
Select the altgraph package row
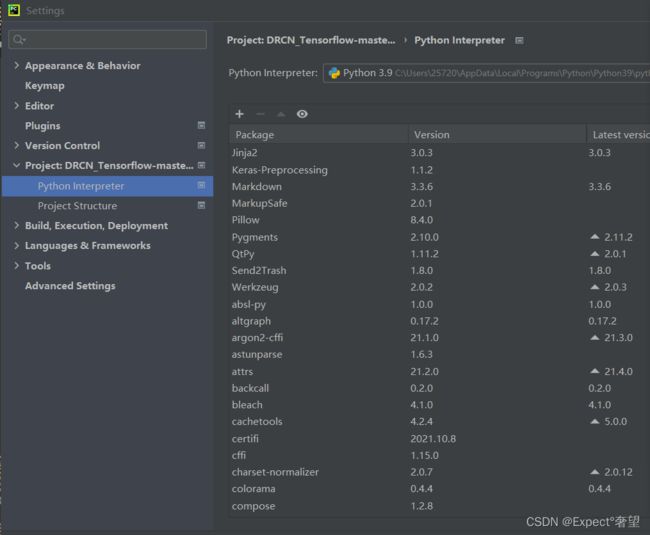pos(439,321)
